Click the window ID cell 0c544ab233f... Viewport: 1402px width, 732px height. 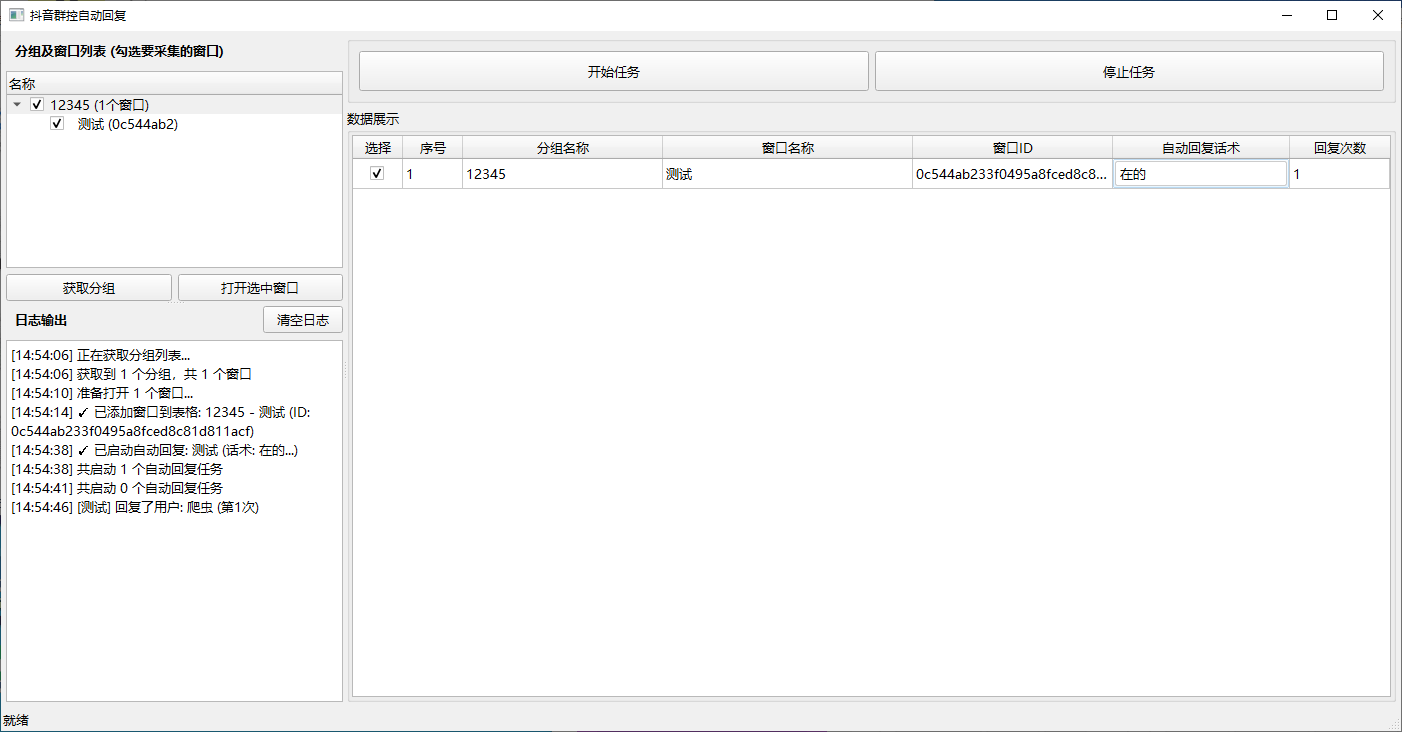[1012, 174]
